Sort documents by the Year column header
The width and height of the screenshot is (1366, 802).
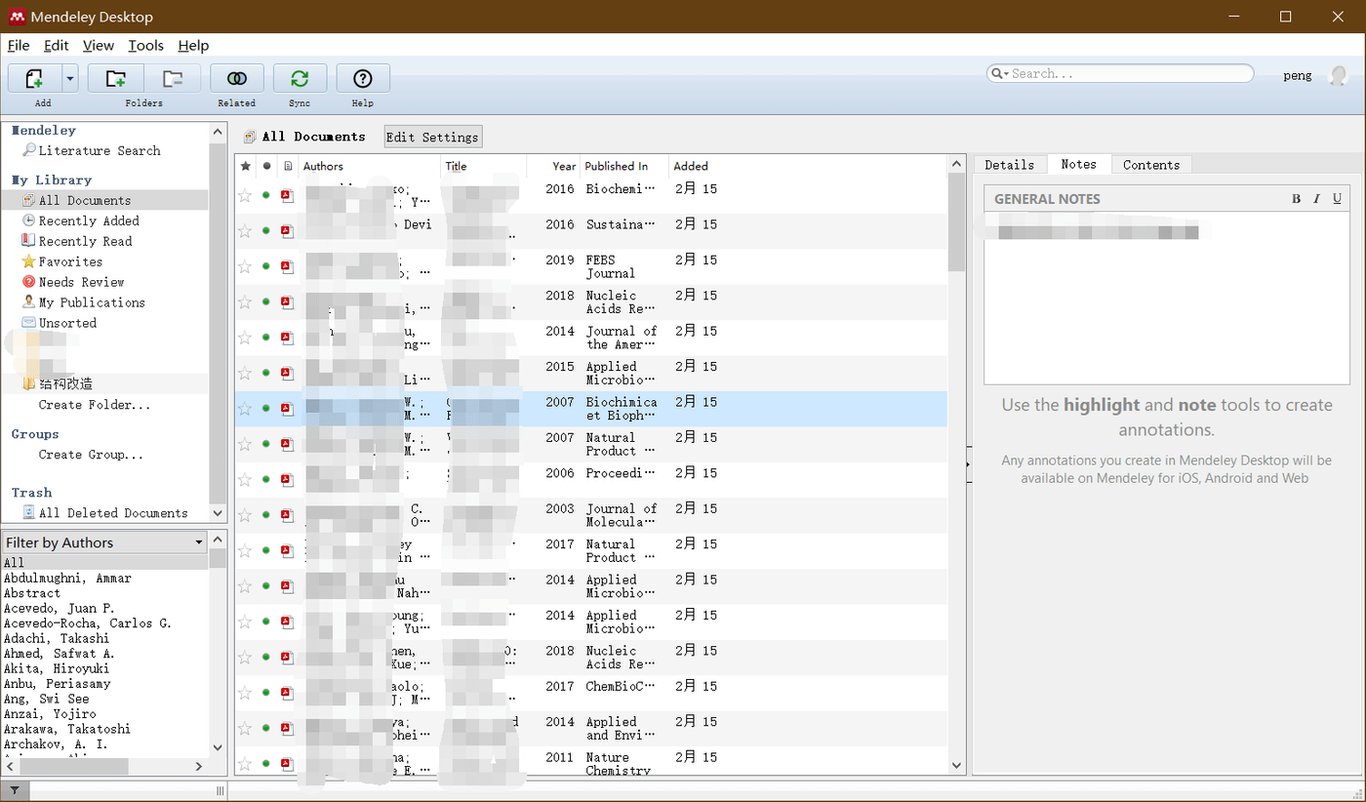(x=554, y=166)
